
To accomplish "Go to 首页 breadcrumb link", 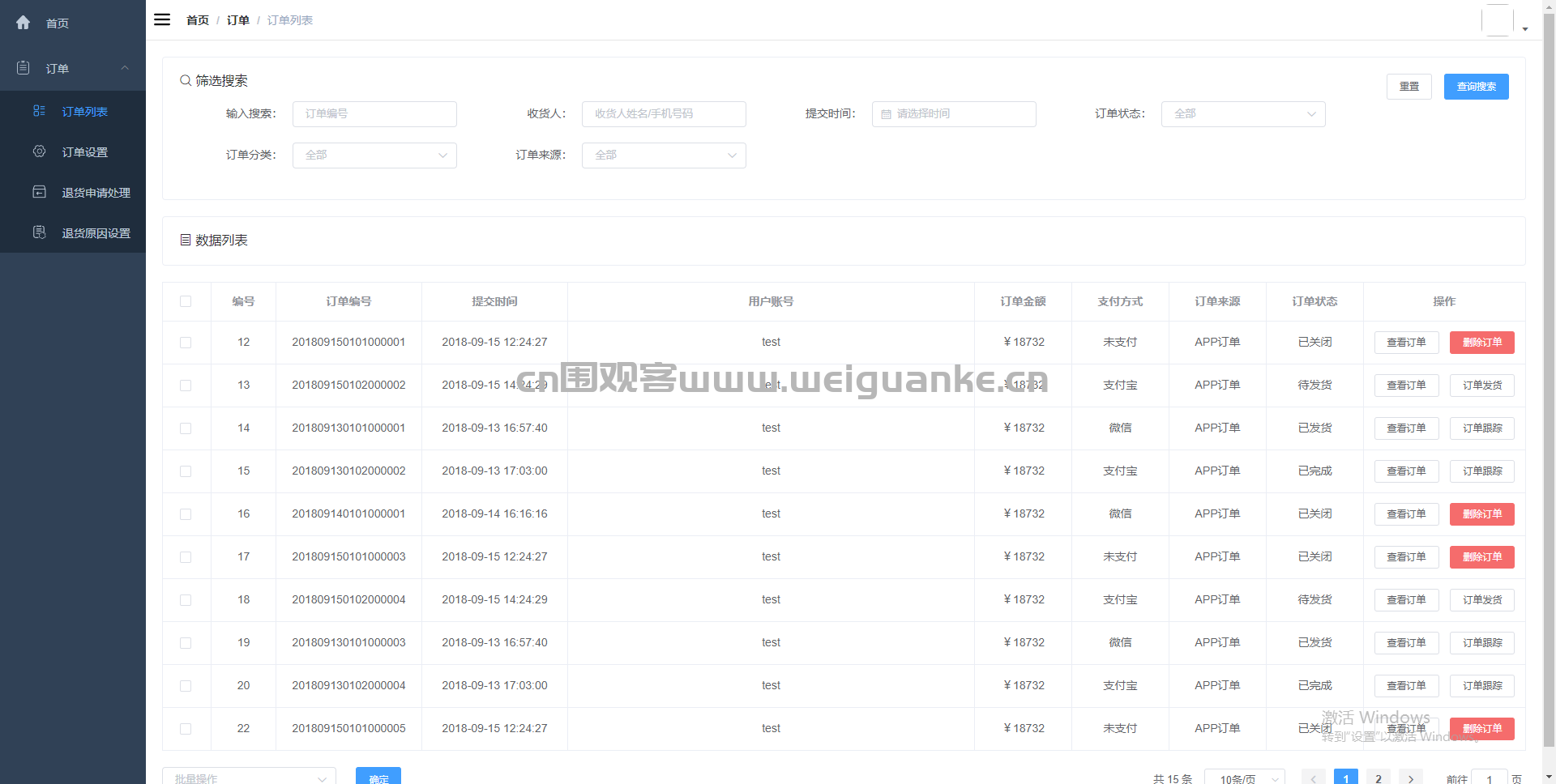I will click(x=197, y=20).
